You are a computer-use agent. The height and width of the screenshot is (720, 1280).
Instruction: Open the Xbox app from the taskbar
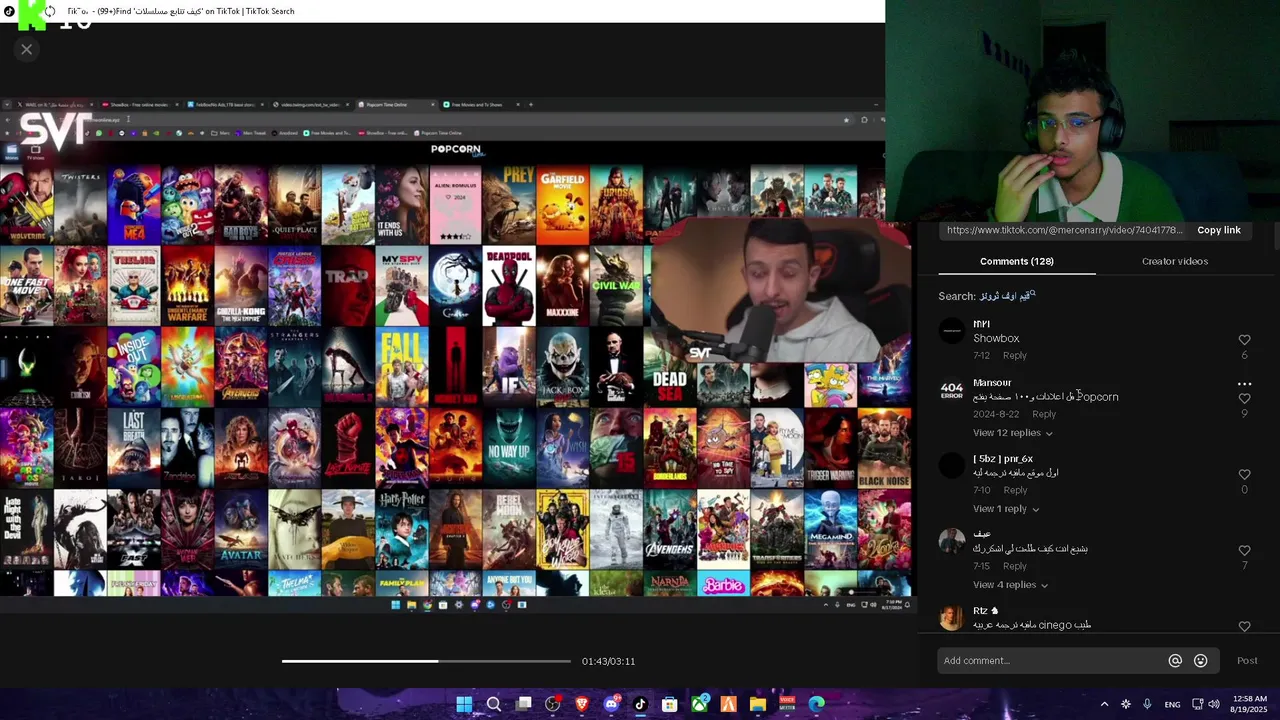point(699,704)
